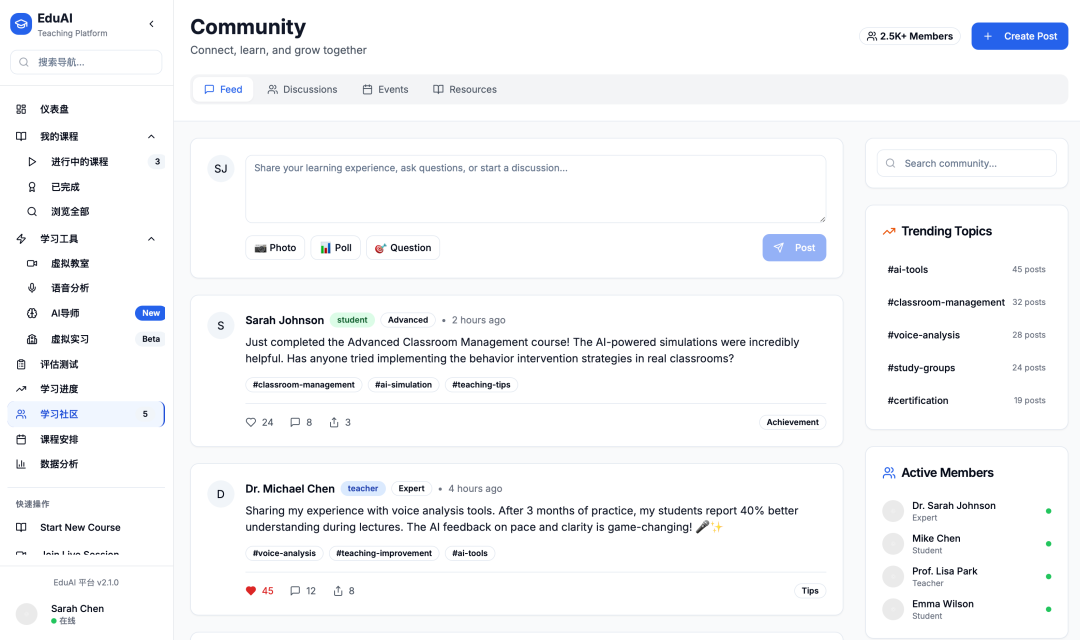This screenshot has width=1080, height=640.
Task: Click the EduAI graduation cap logo
Action: [x=21, y=24]
